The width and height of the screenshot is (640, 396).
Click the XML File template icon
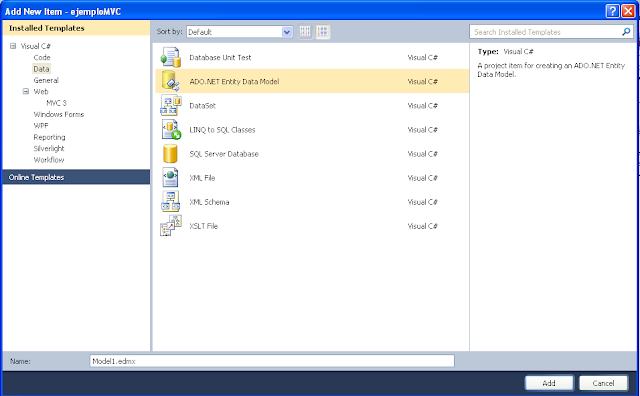(170, 178)
